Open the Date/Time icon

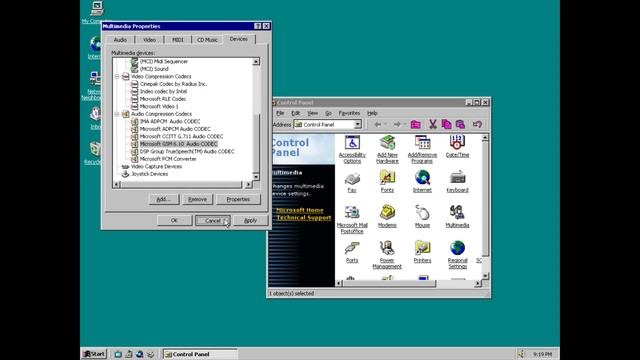coord(457,147)
